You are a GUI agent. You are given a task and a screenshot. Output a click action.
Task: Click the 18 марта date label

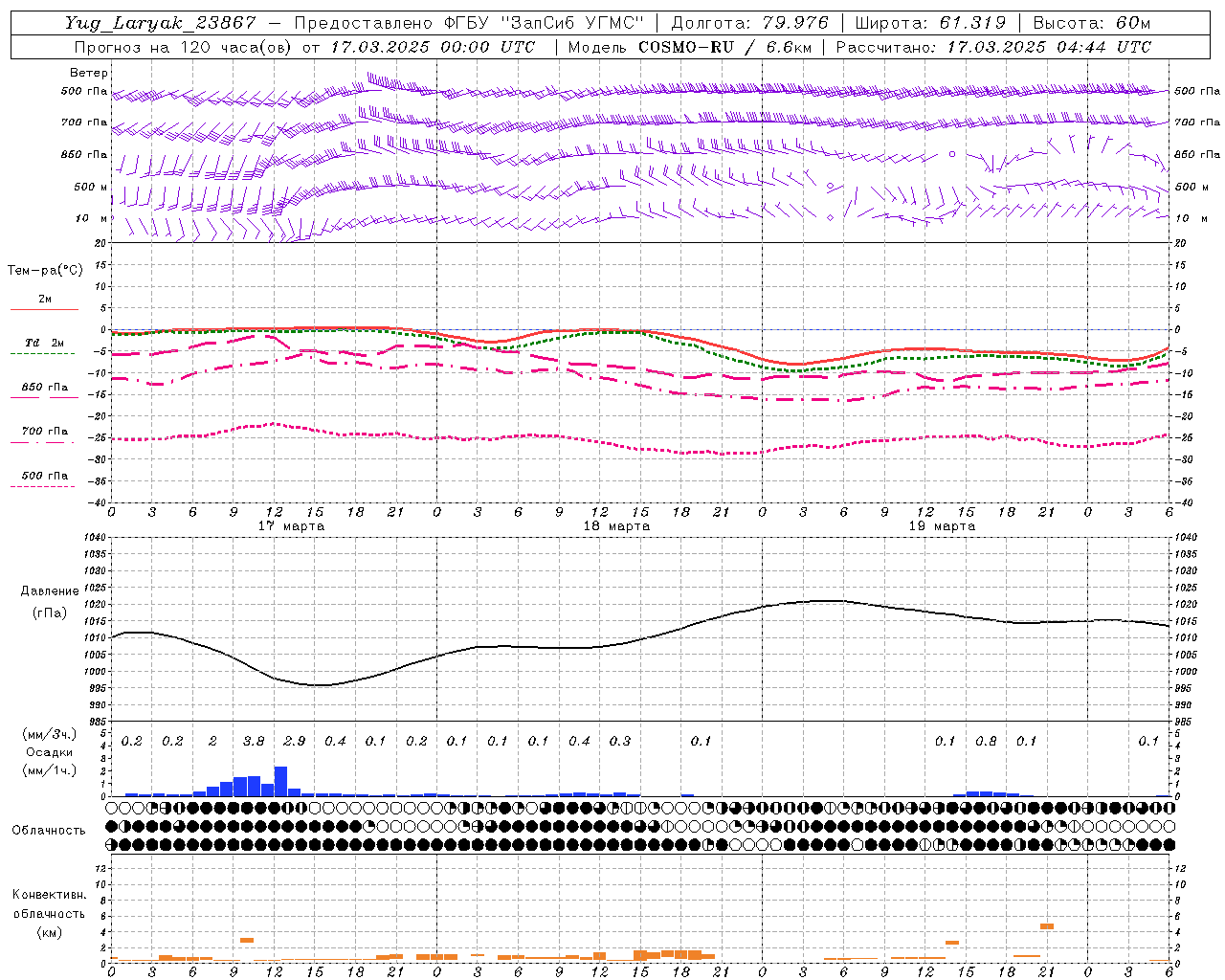click(x=616, y=526)
